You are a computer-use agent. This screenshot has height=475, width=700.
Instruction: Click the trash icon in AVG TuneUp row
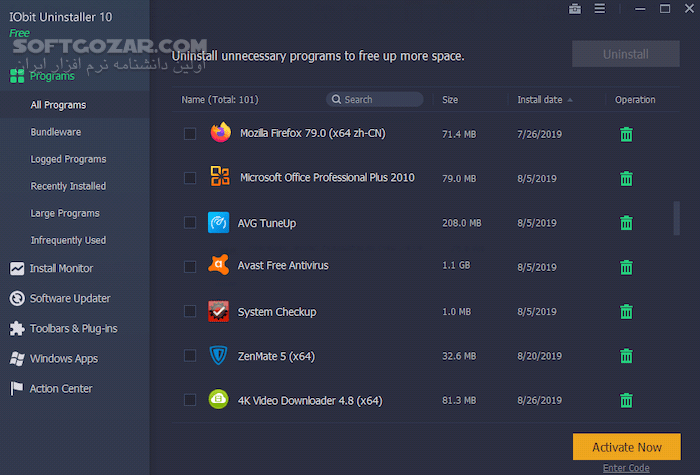tap(626, 222)
